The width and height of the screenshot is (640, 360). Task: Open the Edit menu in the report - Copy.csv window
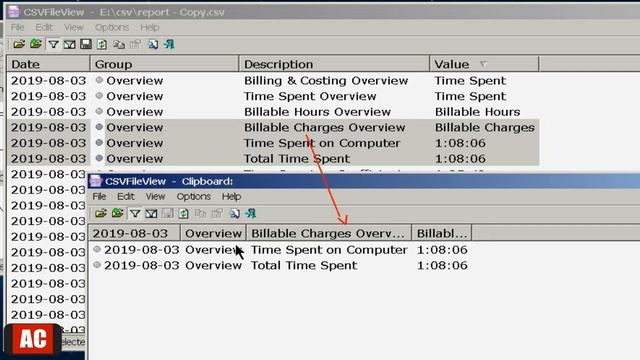click(44, 27)
